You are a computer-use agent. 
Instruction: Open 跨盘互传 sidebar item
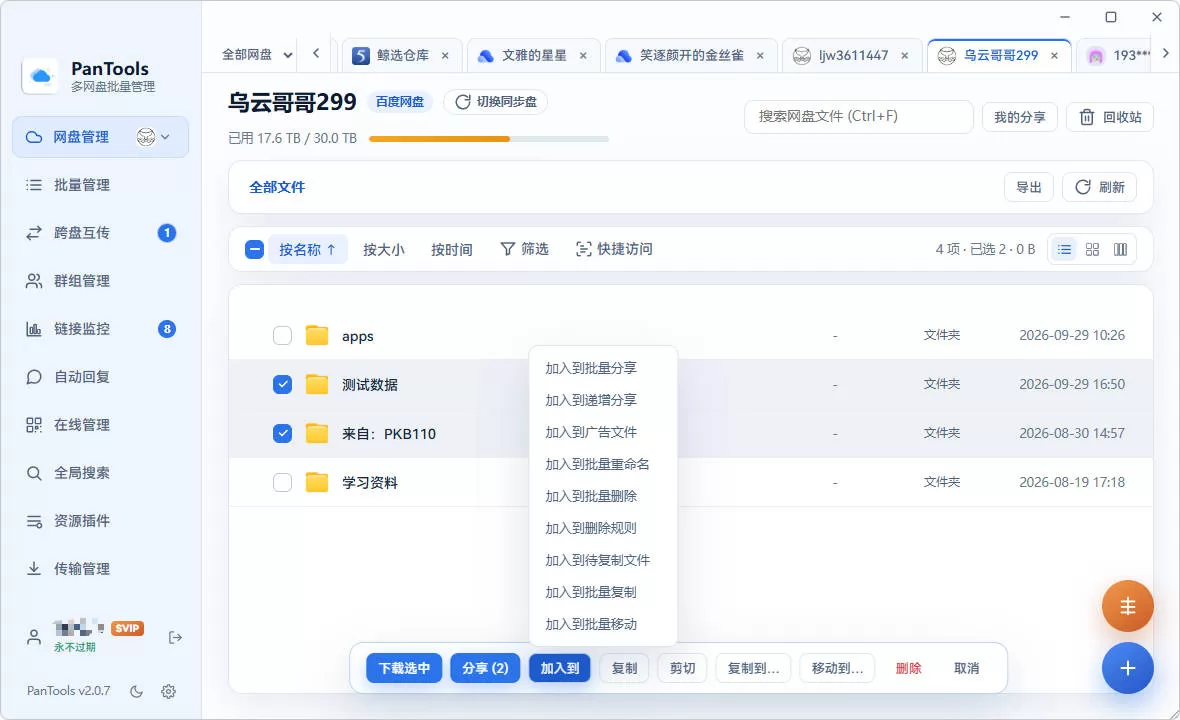click(101, 233)
